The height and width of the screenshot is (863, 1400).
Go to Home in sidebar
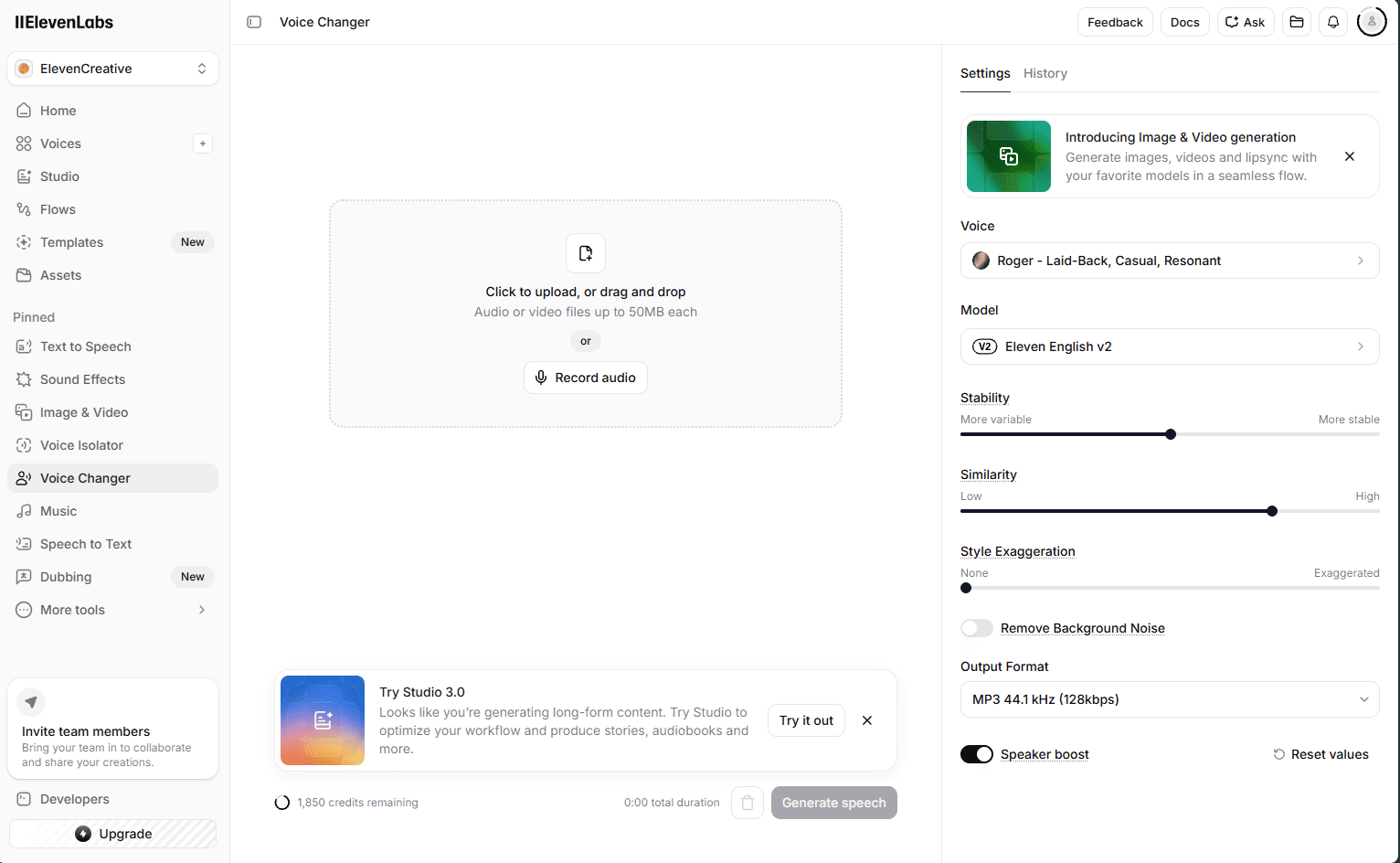112,111
